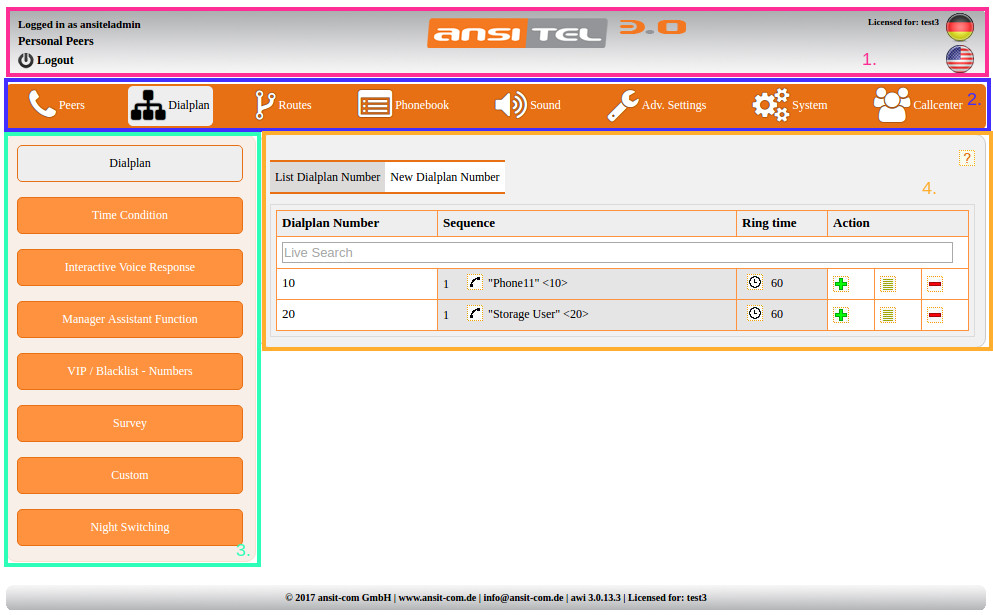This screenshot has height=615, width=993.
Task: Open the Interactive Voice Response section
Action: pyautogui.click(x=129, y=267)
